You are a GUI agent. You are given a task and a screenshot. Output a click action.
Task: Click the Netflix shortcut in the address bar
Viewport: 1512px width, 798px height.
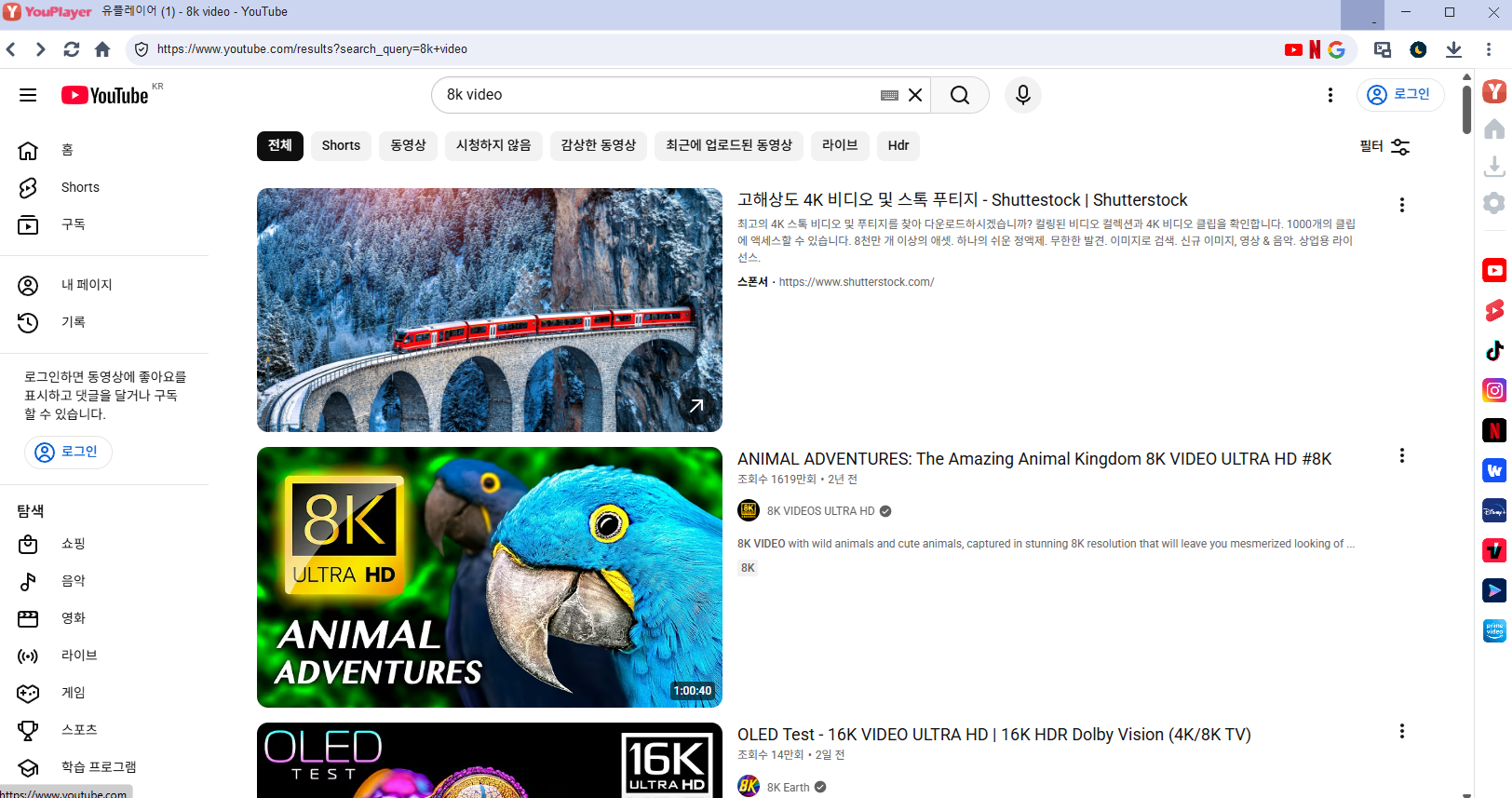1315,49
